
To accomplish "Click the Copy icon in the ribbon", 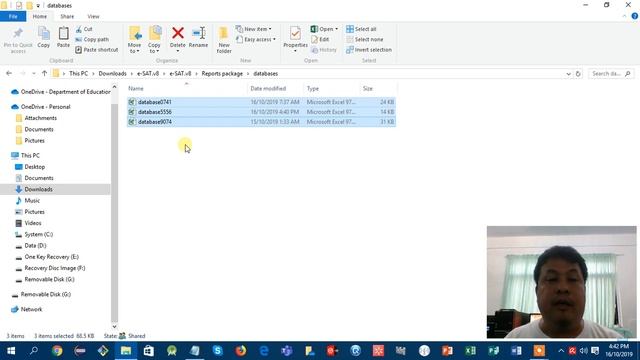I will 44,38.
